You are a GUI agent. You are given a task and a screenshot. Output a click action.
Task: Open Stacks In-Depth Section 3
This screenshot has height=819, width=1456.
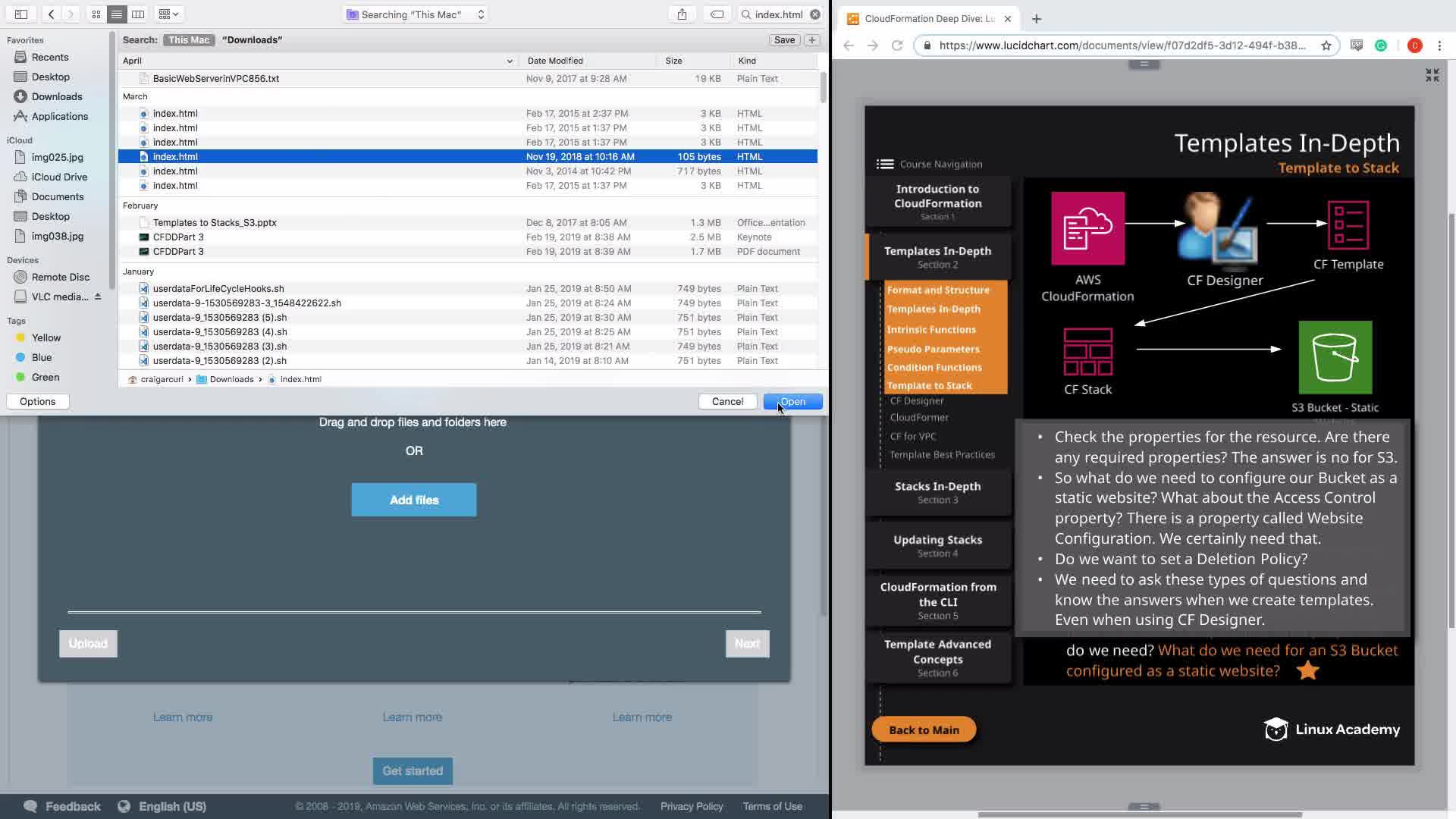(x=937, y=492)
